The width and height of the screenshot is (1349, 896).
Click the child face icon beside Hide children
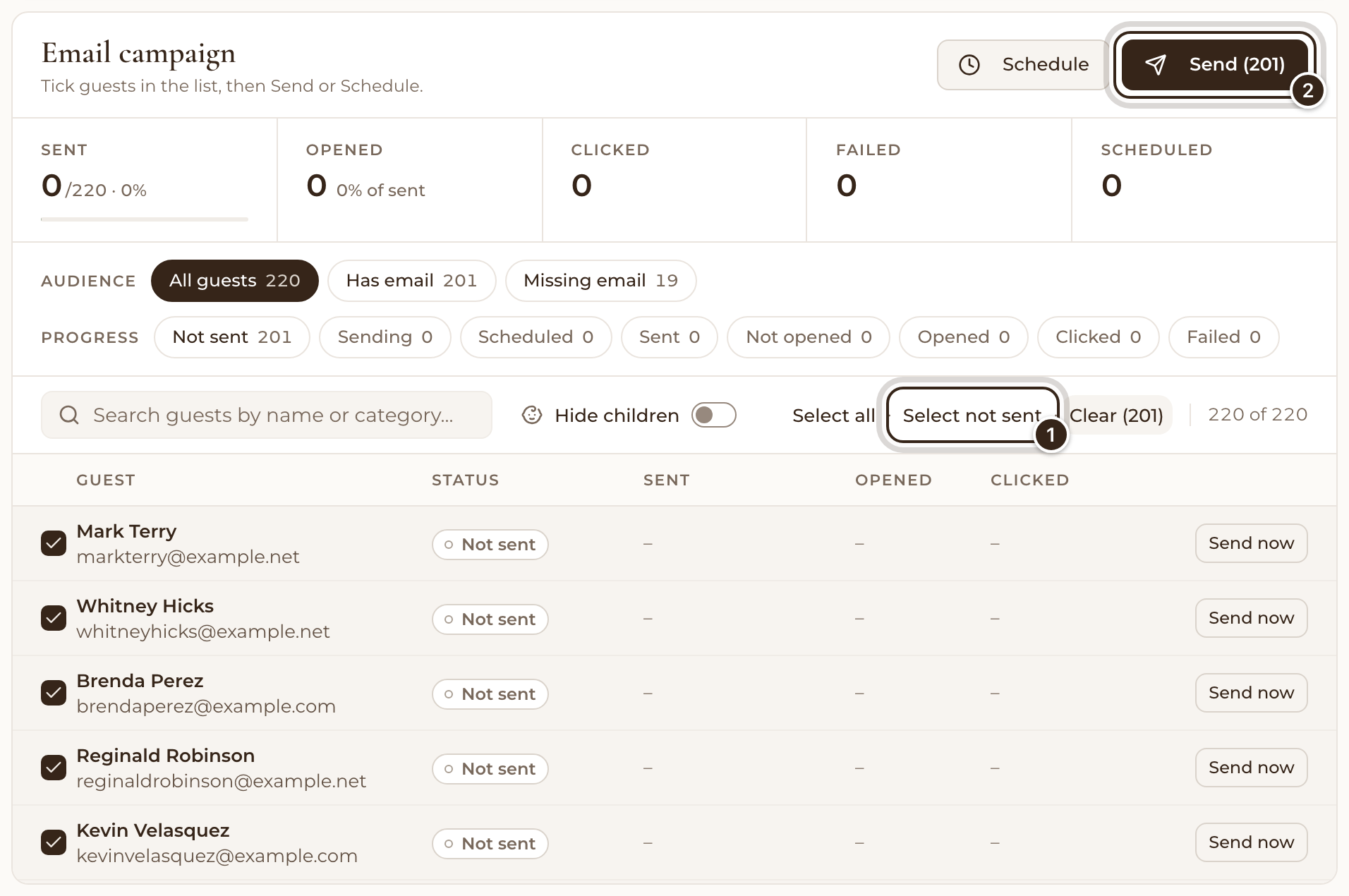[532, 415]
